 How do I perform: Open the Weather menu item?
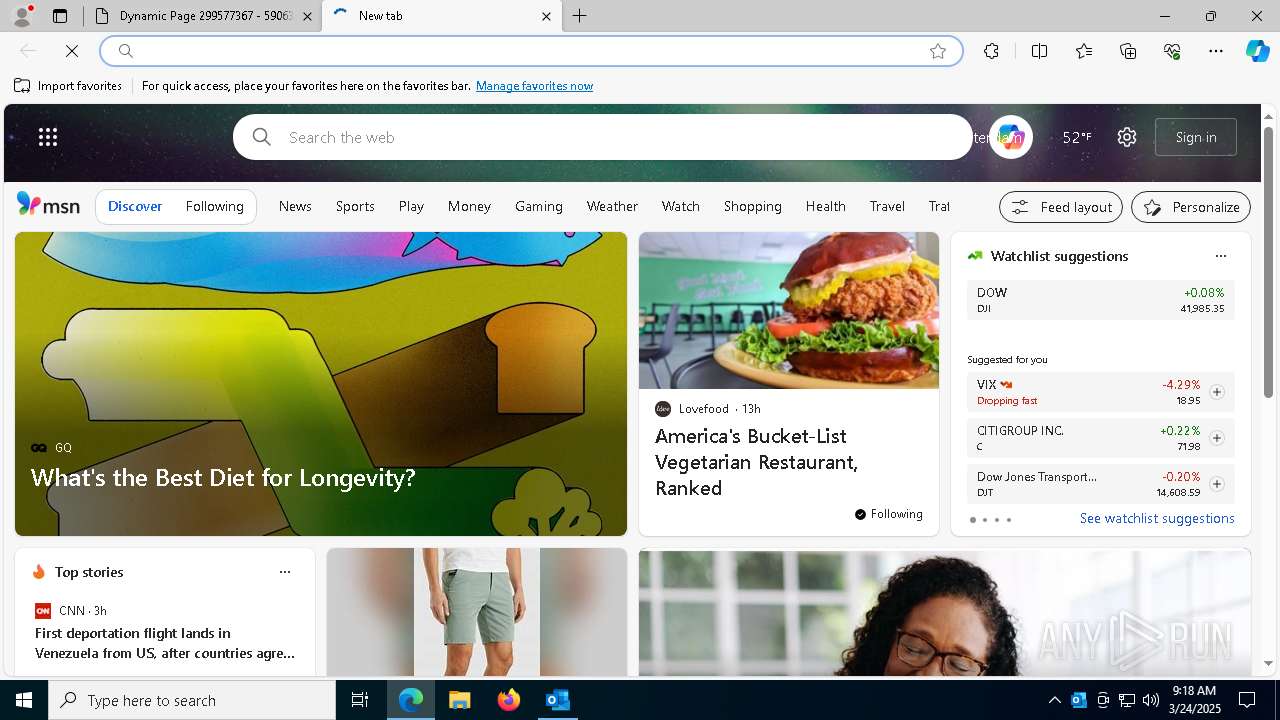612,206
